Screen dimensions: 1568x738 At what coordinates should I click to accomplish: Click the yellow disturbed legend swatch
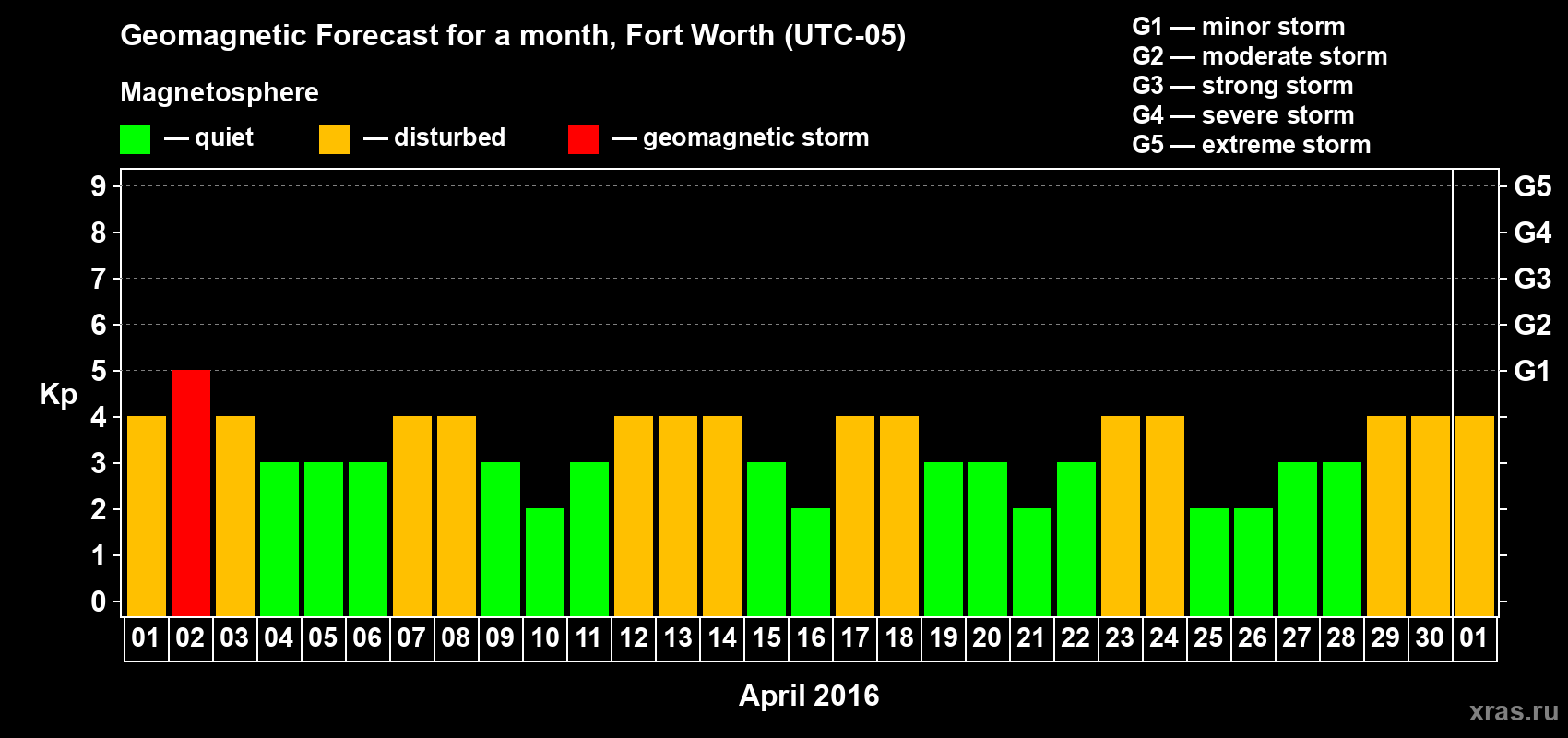pos(334,139)
